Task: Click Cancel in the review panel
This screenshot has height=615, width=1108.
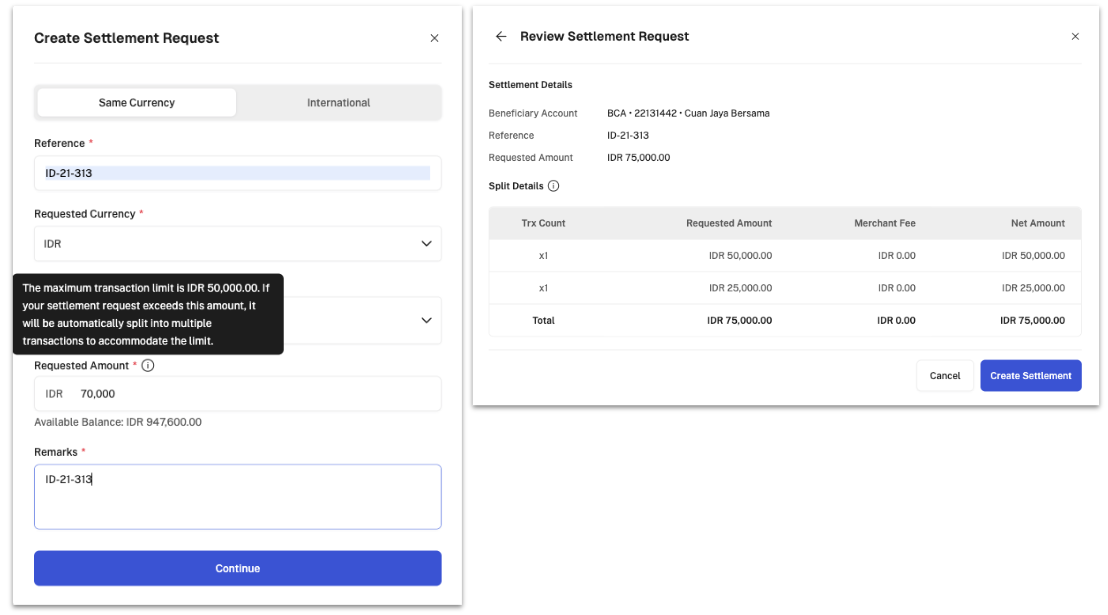Action: coord(944,376)
